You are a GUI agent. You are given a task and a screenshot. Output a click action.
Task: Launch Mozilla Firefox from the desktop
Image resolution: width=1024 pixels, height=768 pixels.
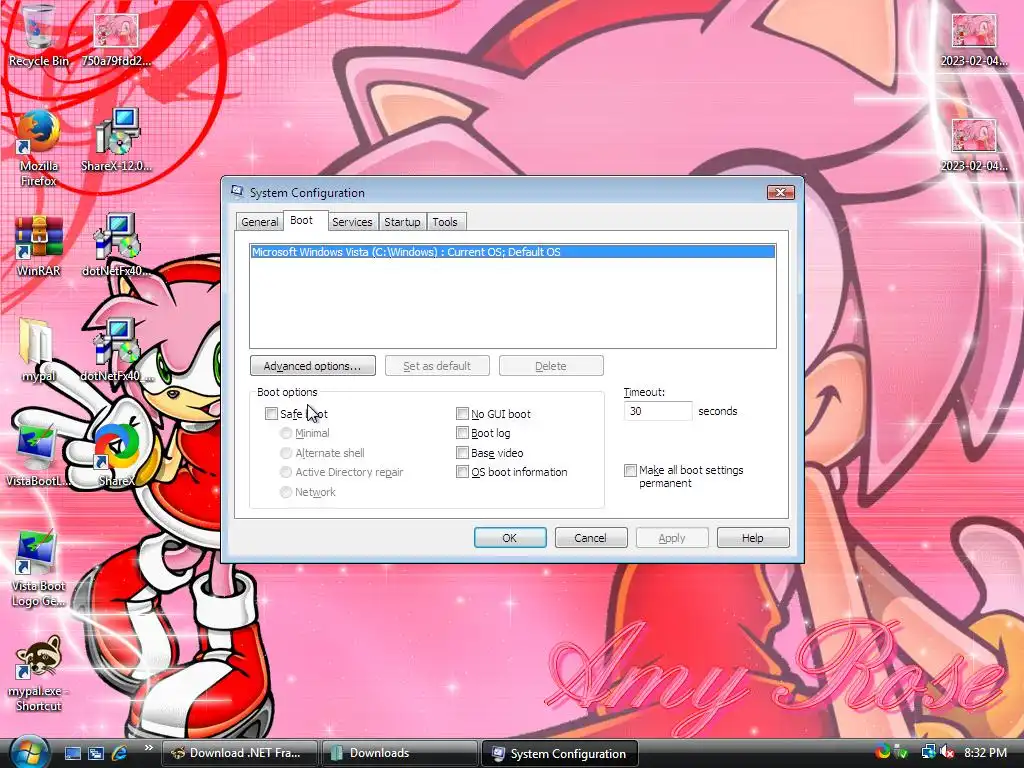[38, 148]
